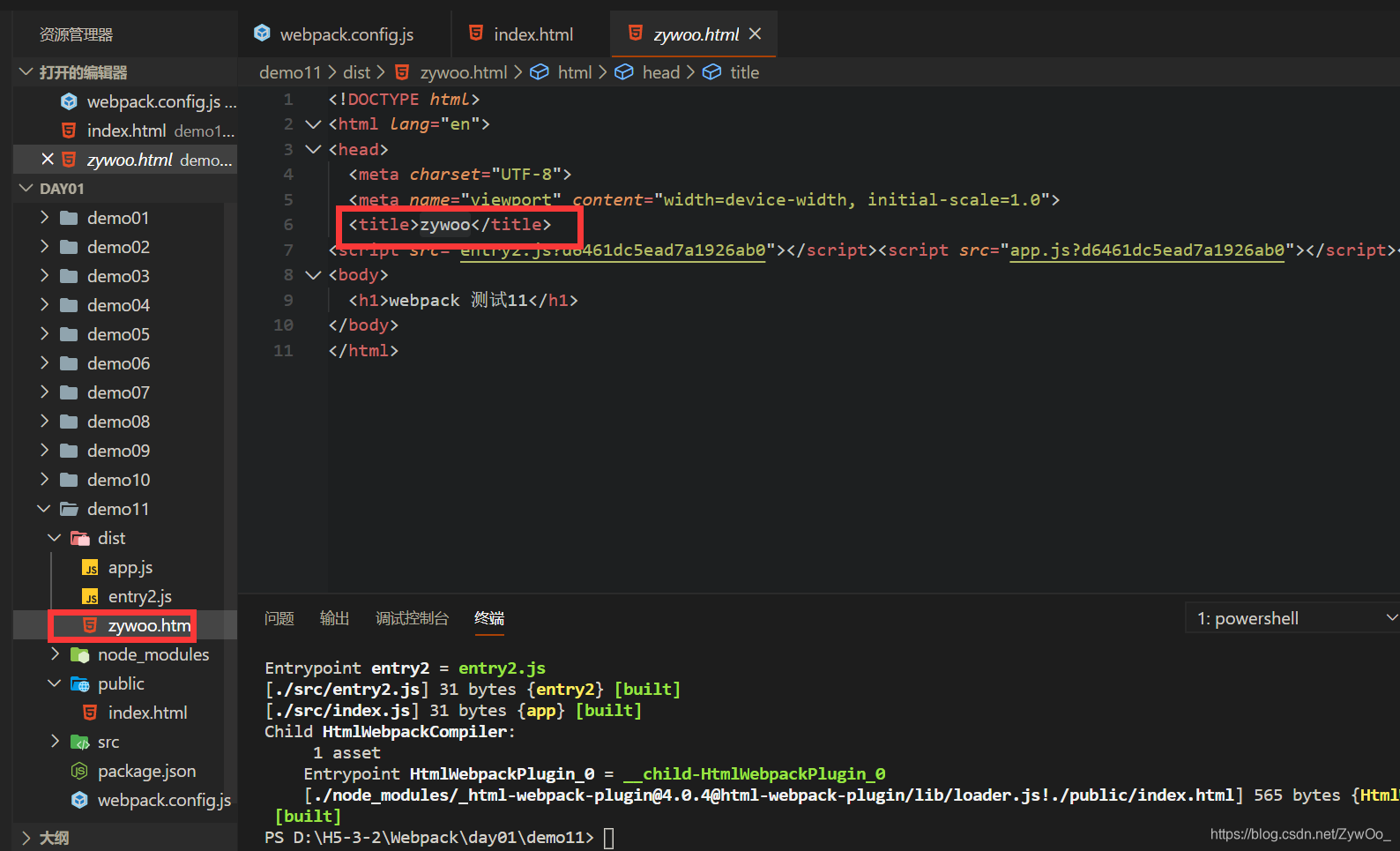Expand the outline section at bottom
The height and width of the screenshot is (851, 1400).
26,837
